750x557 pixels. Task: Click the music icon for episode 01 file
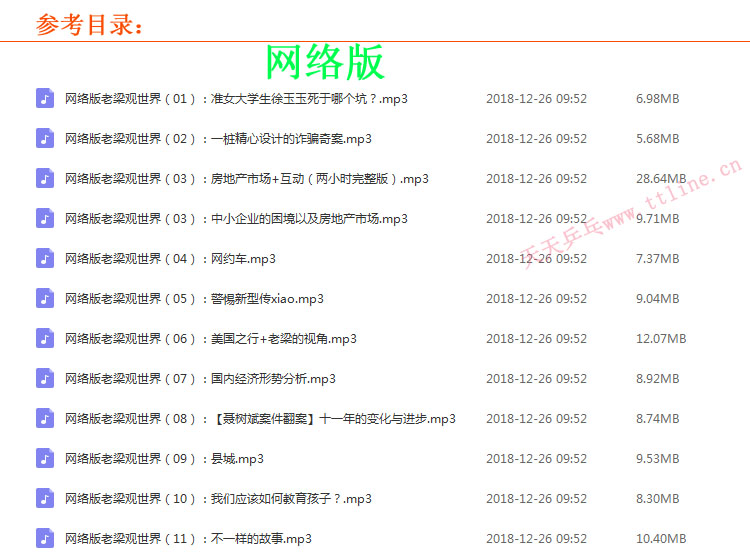(45, 98)
